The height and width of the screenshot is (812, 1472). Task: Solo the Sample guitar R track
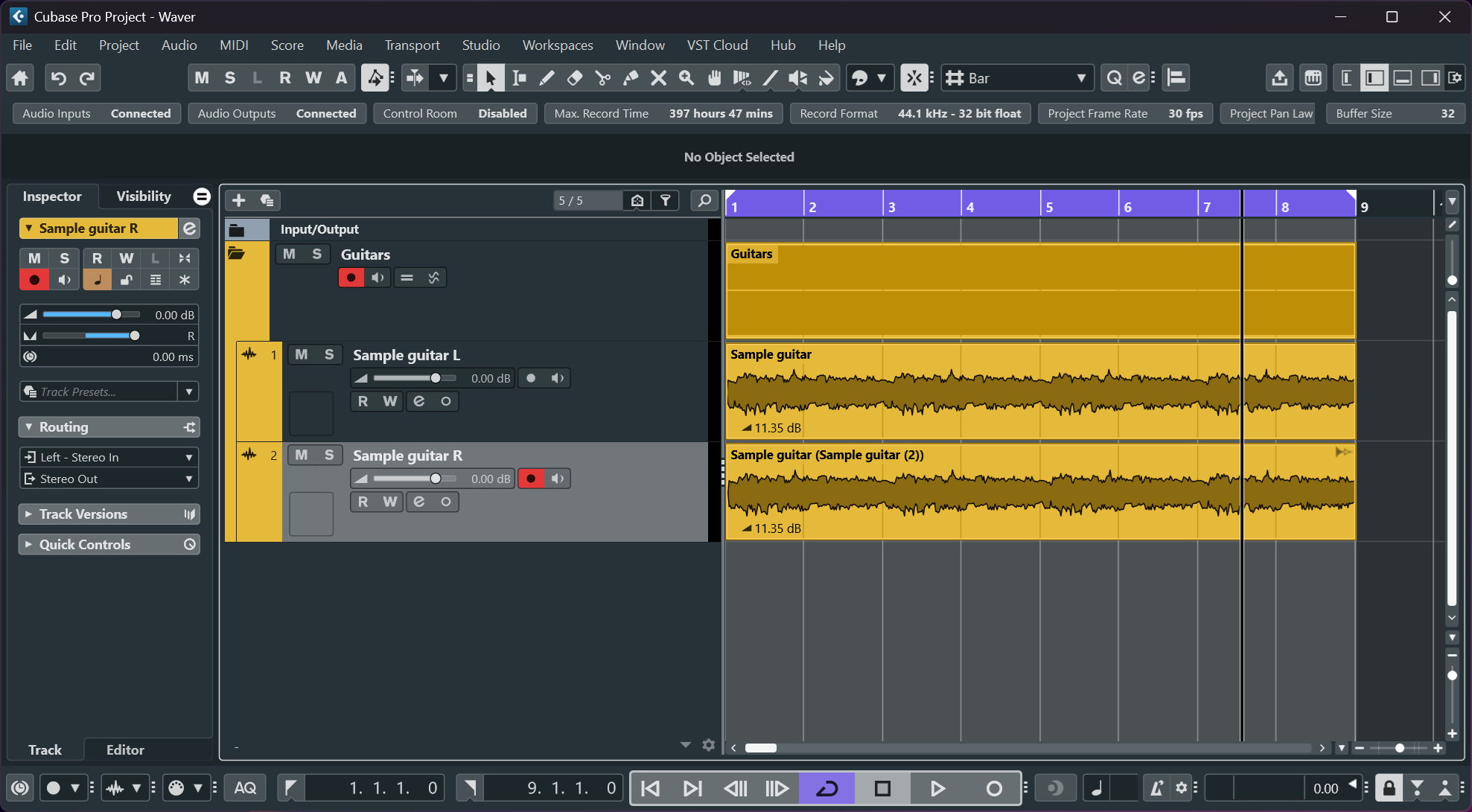[x=329, y=455]
